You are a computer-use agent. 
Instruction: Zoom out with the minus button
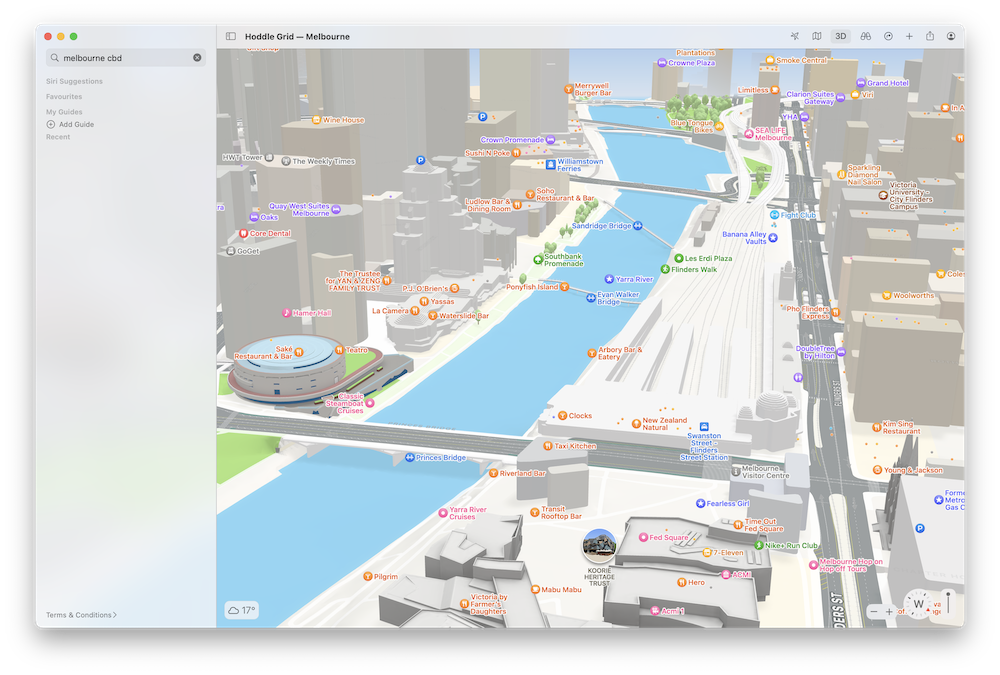(x=874, y=611)
